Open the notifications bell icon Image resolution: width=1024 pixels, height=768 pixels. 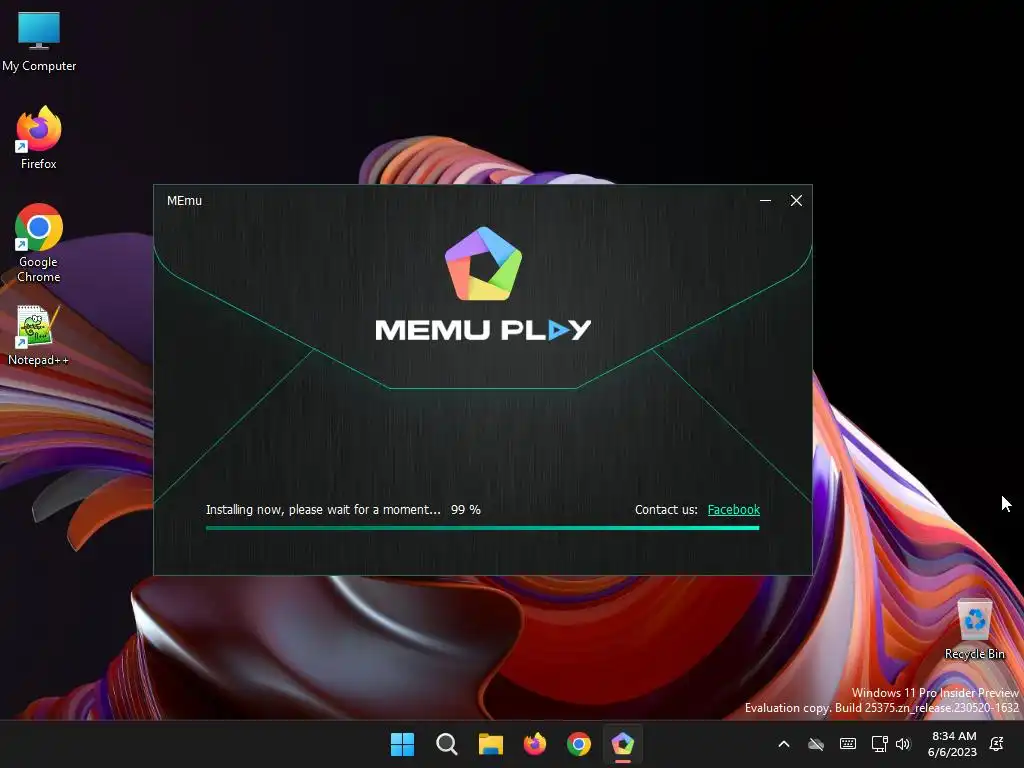[997, 744]
